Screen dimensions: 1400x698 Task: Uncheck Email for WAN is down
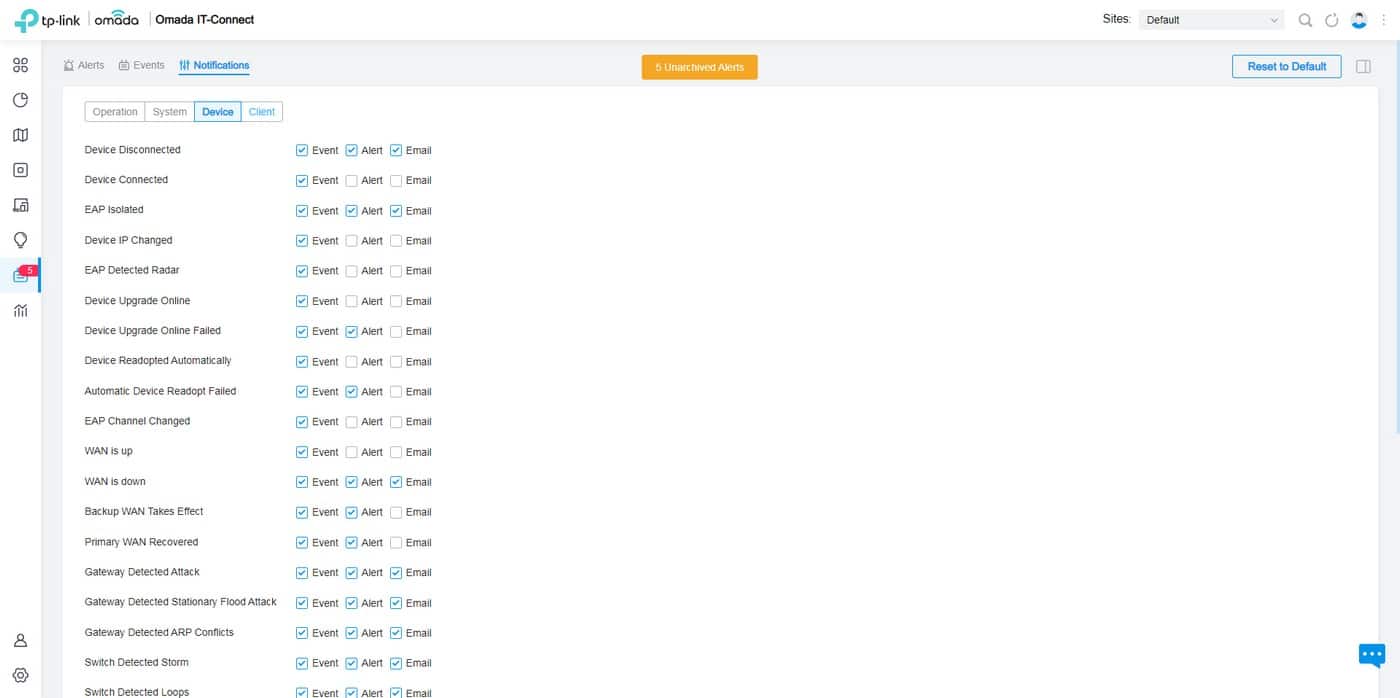coord(396,482)
